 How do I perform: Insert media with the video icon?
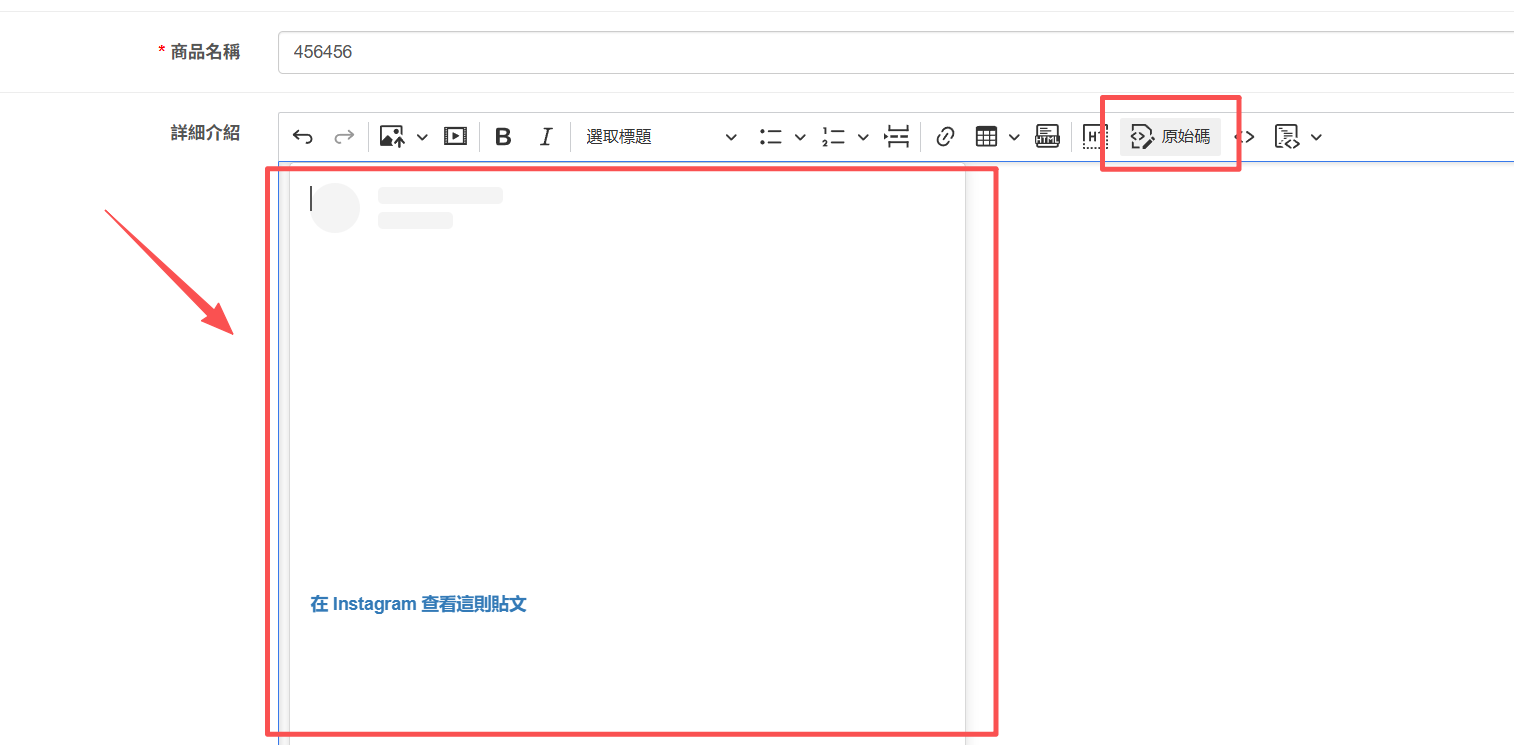click(x=455, y=137)
